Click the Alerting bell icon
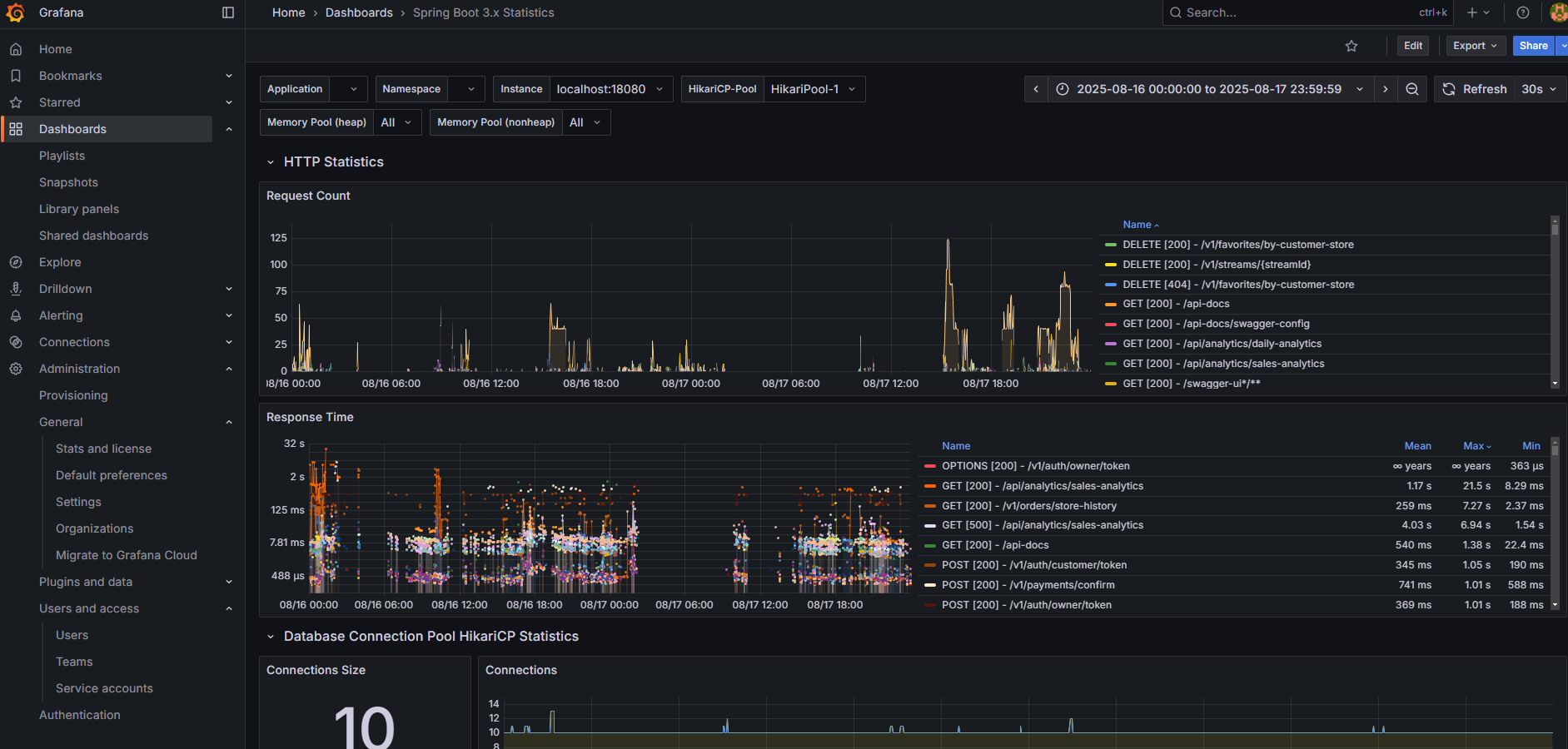The height and width of the screenshot is (749, 1568). coord(16,315)
